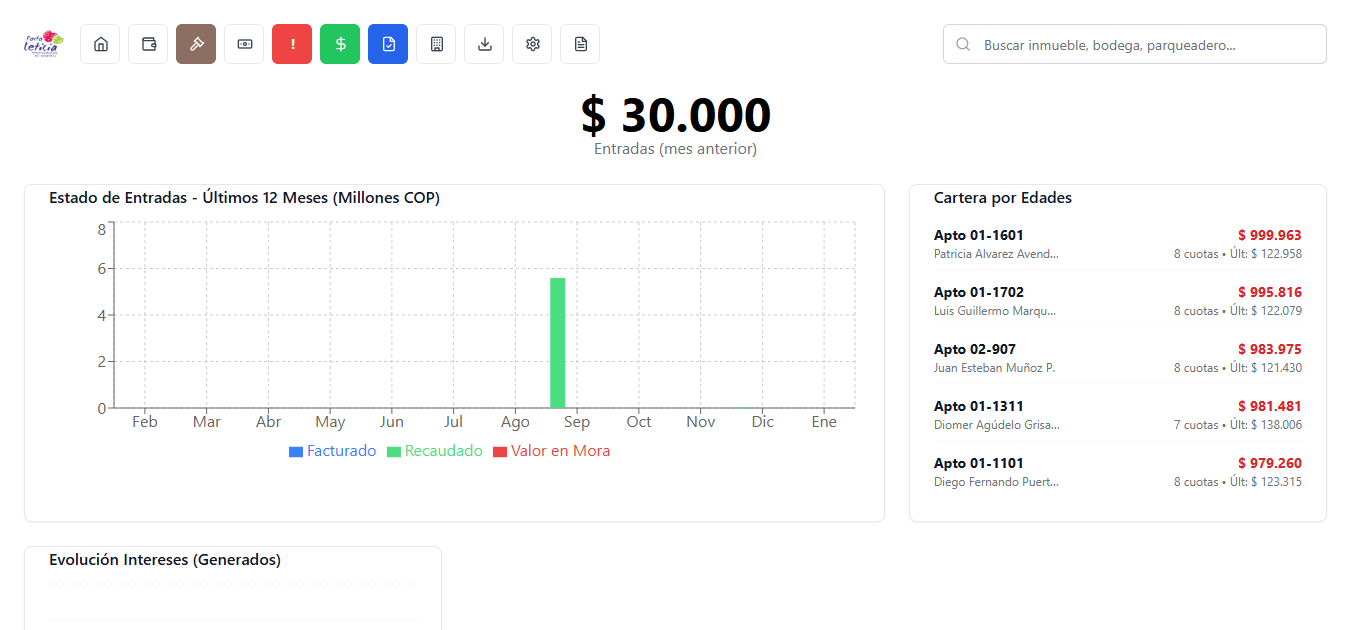Viewport: 1348px width, 630px height.
Task: Select the Apto 02-907 portfolio row
Action: (x=1117, y=358)
